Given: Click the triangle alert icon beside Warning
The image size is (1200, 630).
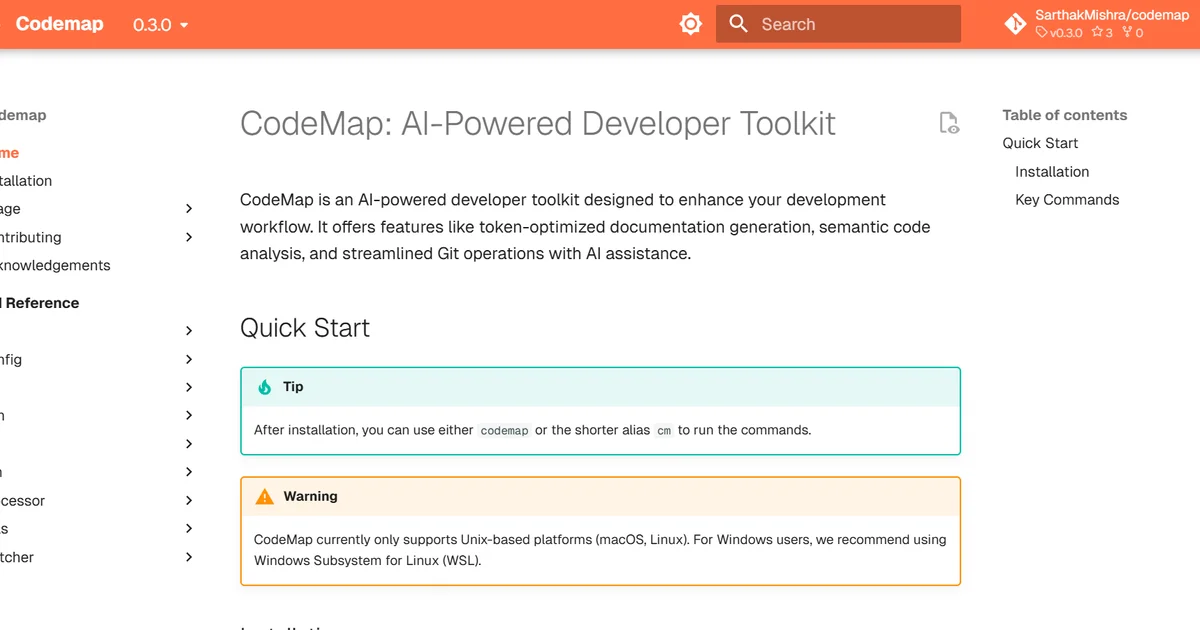Looking at the screenshot, I should coord(265,496).
